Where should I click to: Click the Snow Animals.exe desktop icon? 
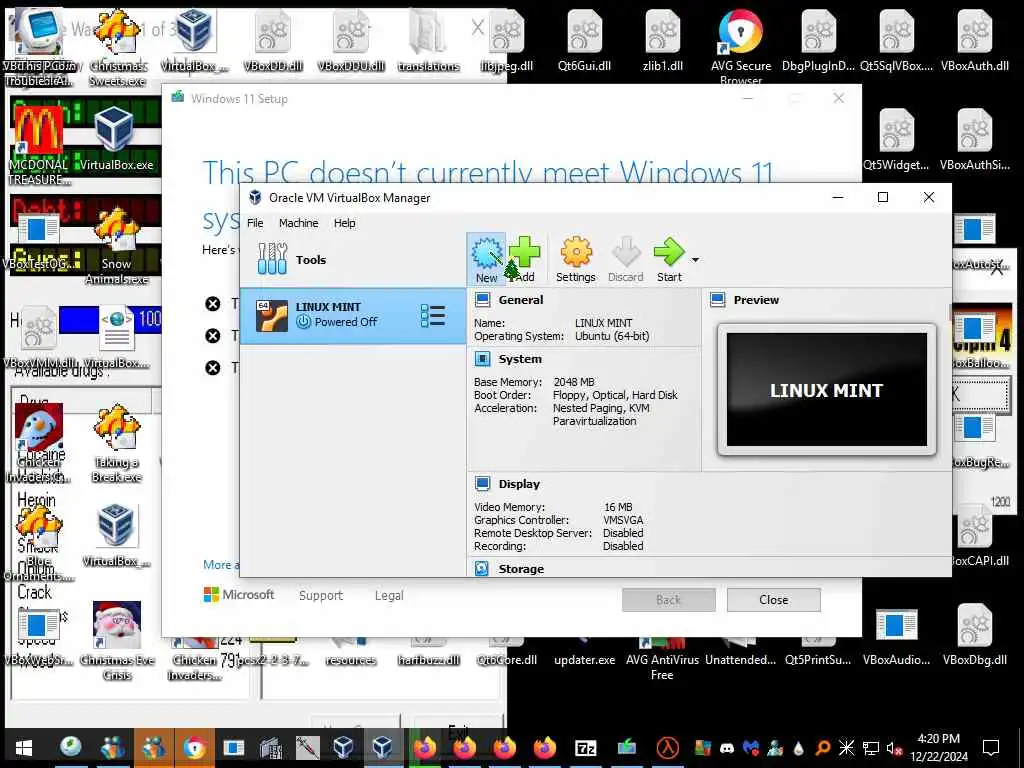116,246
